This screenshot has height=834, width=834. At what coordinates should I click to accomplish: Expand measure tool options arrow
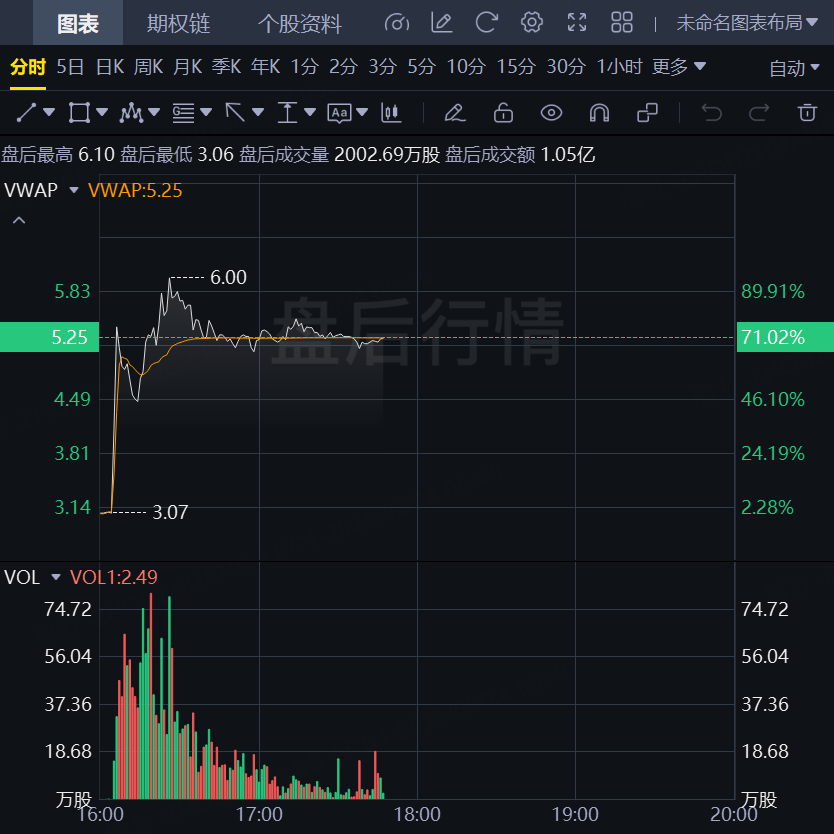(x=310, y=112)
